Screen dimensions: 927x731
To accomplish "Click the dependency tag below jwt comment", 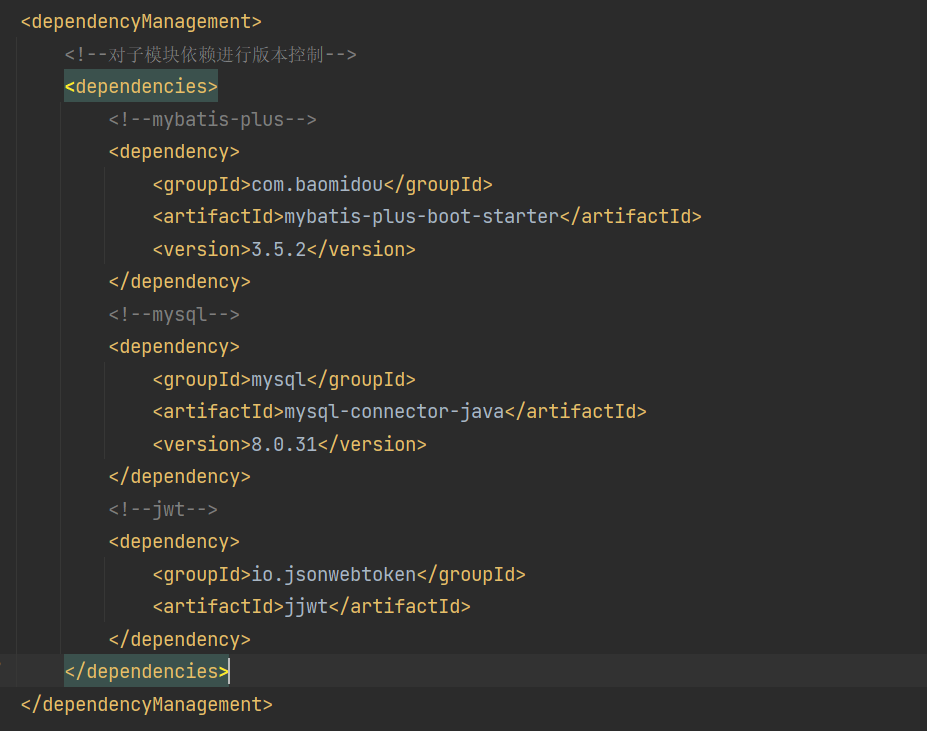I will pos(174,541).
